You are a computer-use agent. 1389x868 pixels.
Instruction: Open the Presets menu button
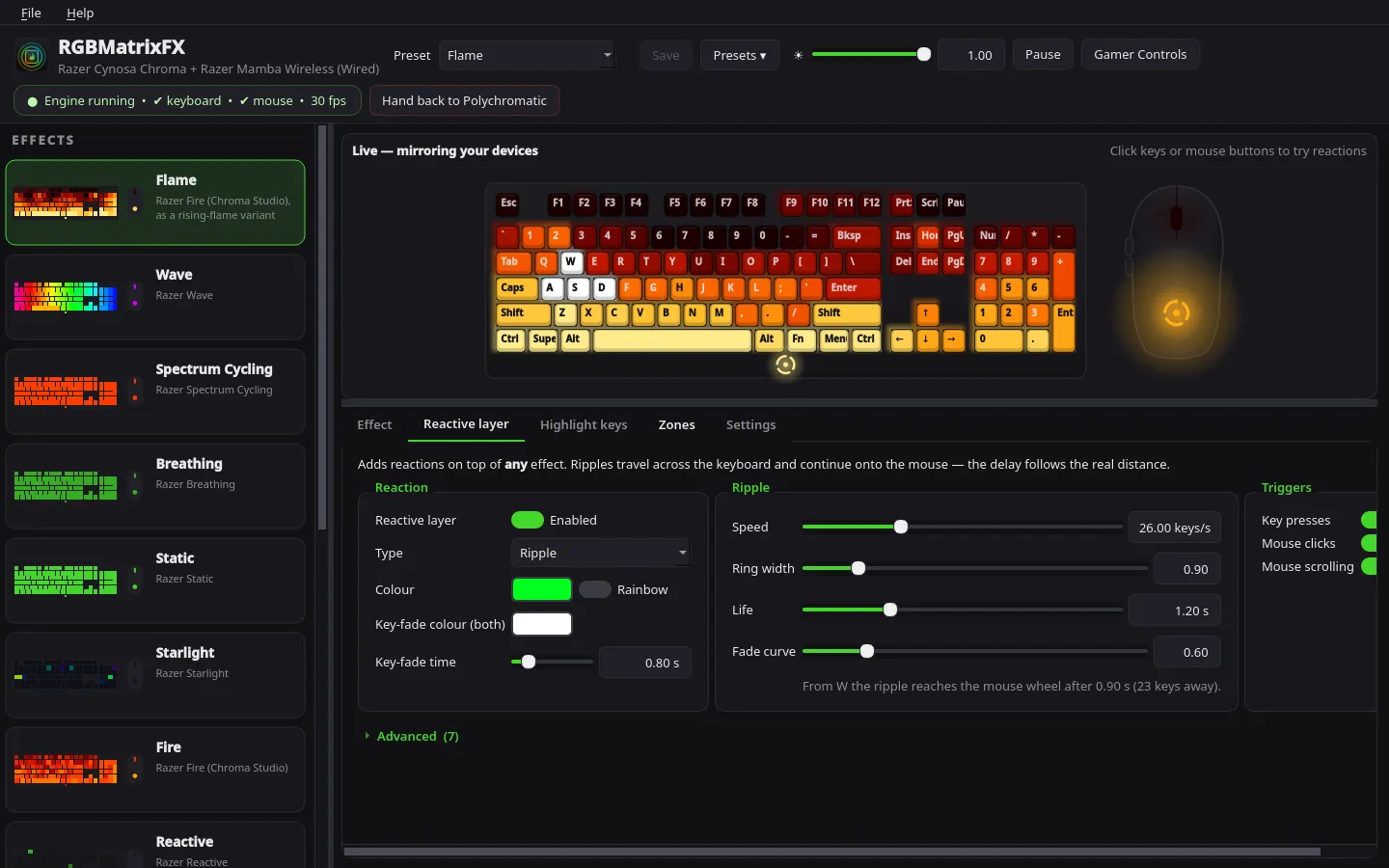[x=740, y=55]
